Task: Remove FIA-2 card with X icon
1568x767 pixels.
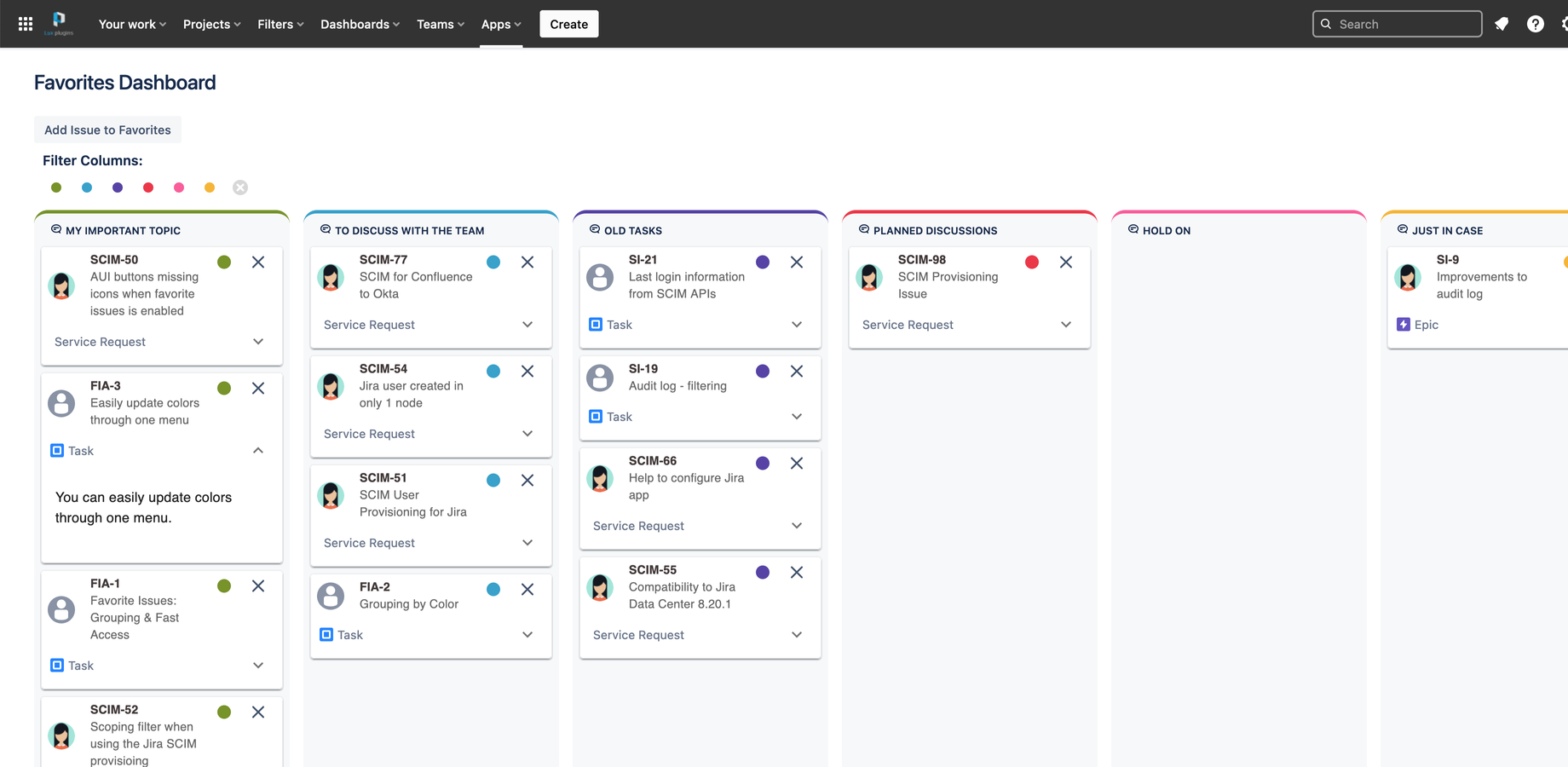Action: 527,590
